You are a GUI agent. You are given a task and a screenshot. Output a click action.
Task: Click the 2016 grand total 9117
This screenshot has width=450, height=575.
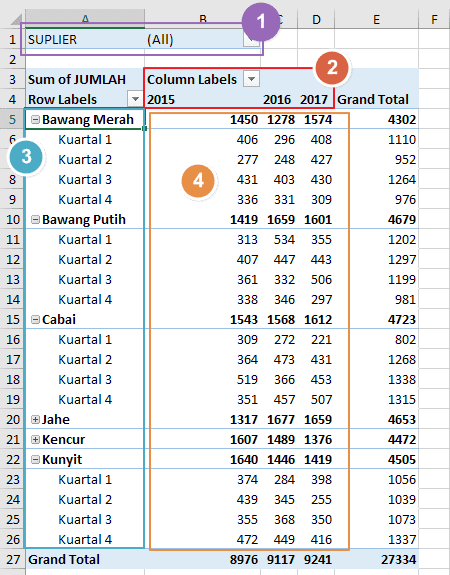(x=281, y=560)
